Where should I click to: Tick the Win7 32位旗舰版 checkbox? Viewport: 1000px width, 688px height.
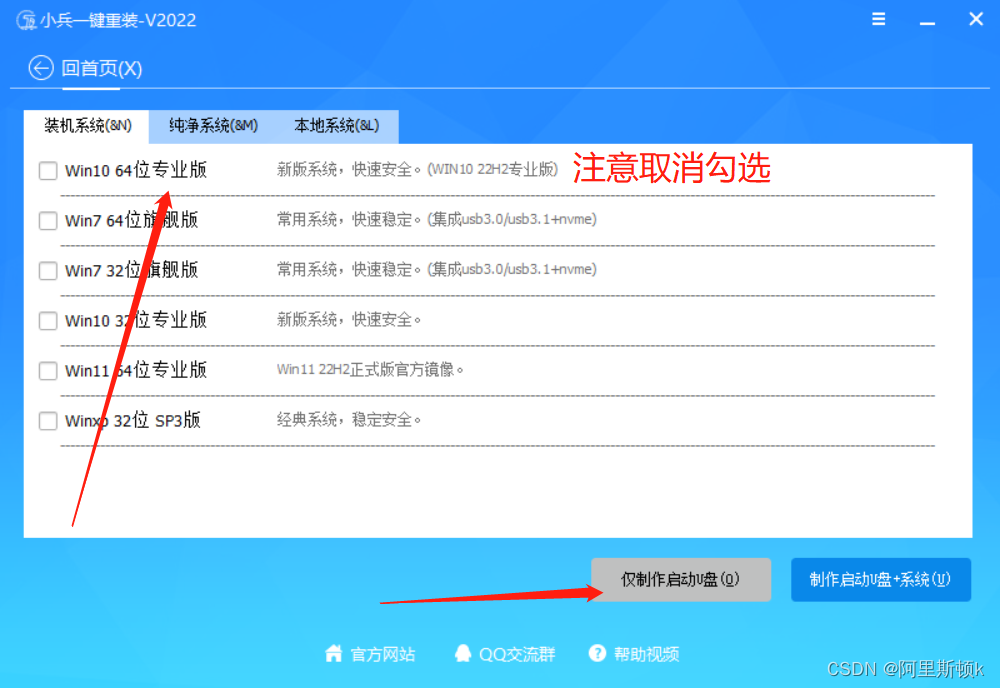pyautogui.click(x=48, y=271)
